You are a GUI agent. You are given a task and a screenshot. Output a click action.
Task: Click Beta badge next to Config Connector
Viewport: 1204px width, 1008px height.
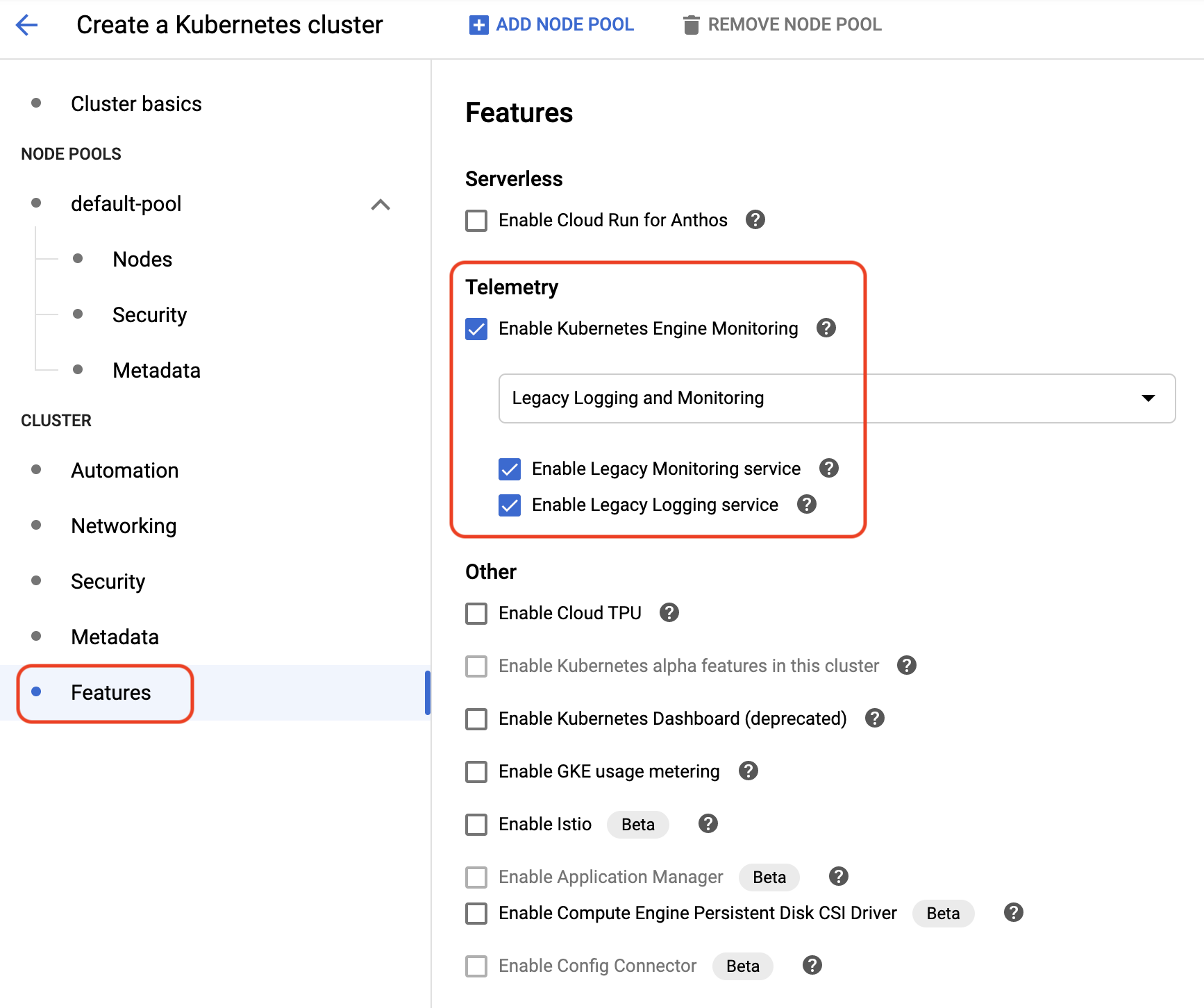(x=742, y=966)
